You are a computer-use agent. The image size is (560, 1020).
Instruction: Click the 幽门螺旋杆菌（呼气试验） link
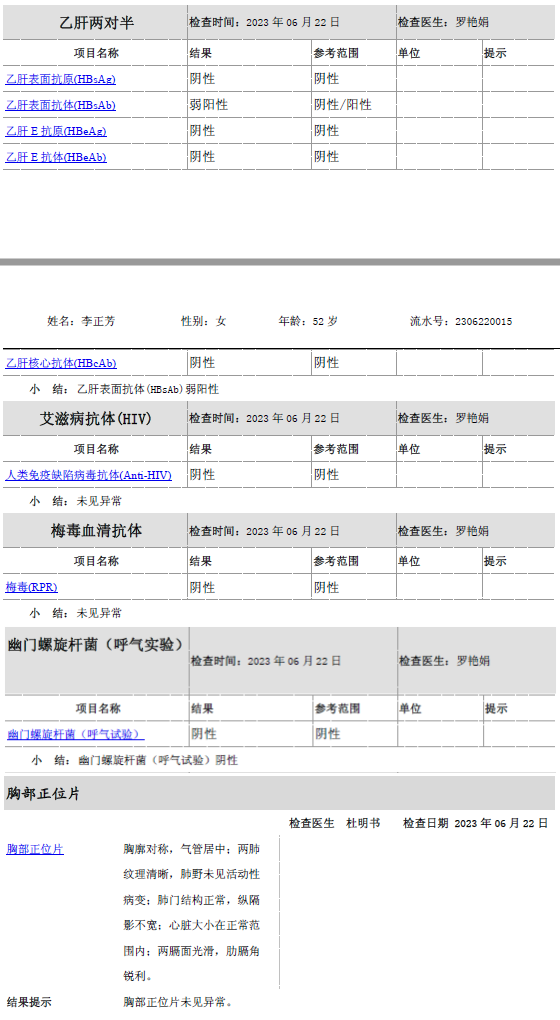(x=75, y=734)
